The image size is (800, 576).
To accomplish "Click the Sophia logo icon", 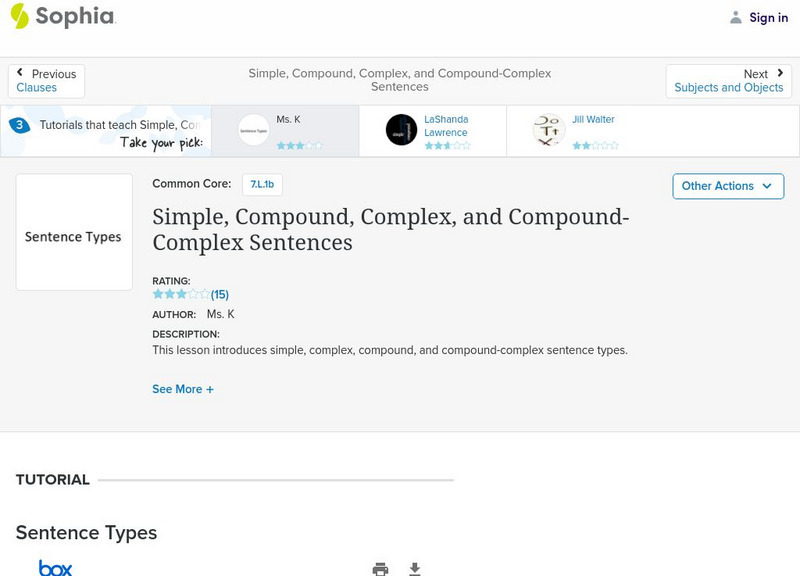I will pyautogui.click(x=19, y=16).
